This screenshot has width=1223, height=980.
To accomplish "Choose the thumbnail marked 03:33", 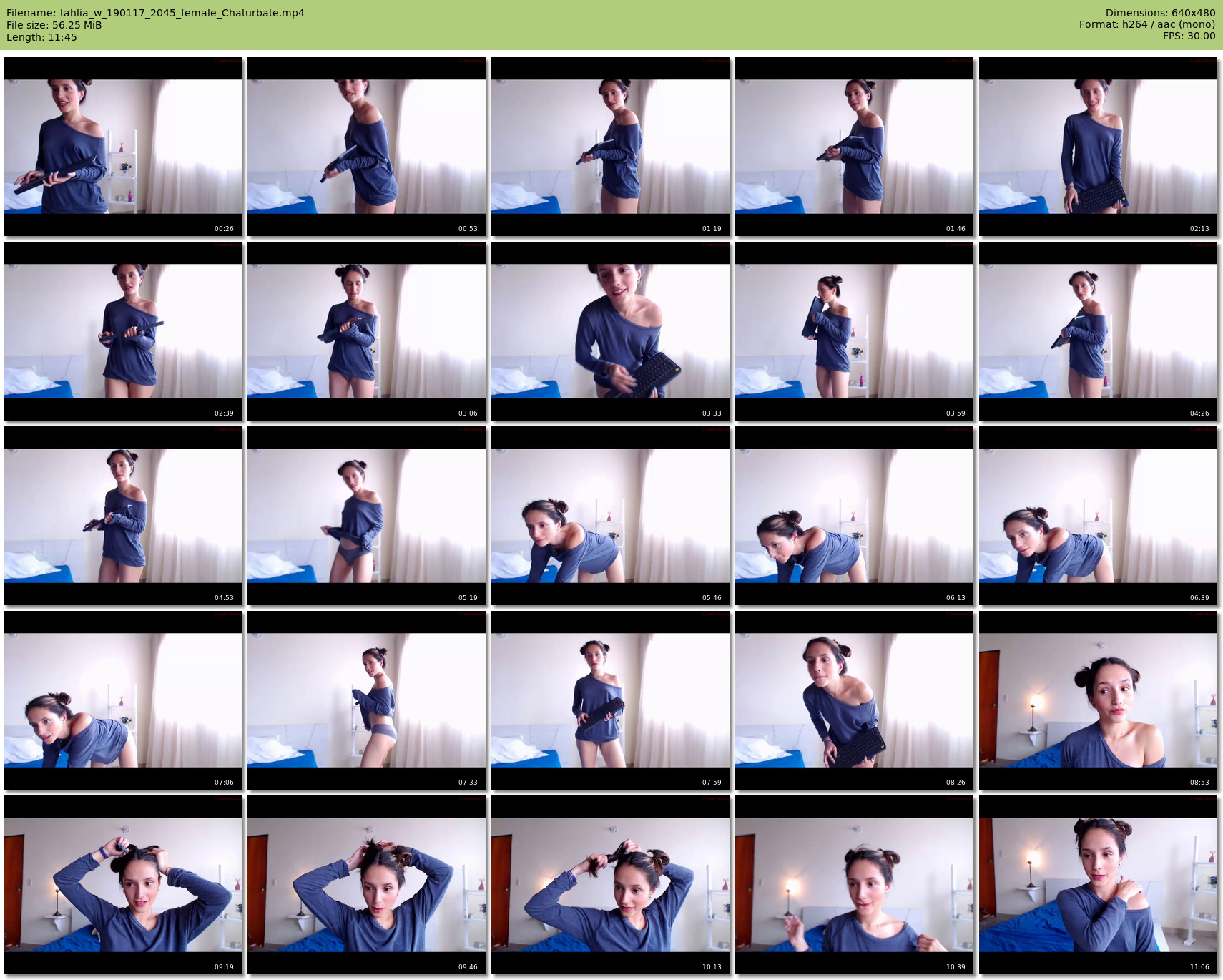I will point(611,331).
